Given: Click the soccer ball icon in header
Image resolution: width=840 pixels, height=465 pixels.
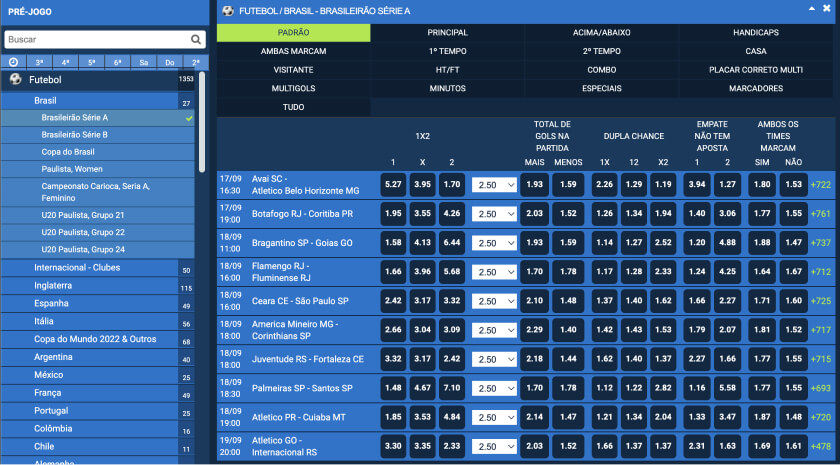Looking at the screenshot, I should coord(228,11).
